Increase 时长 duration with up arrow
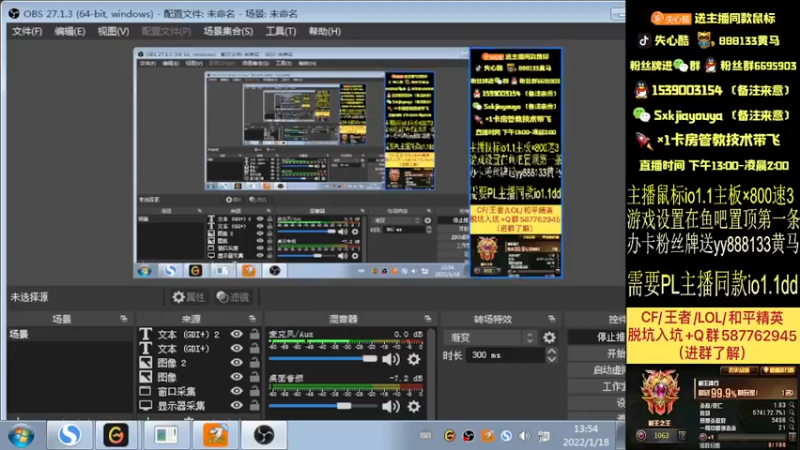This screenshot has width=800, height=450. point(551,352)
